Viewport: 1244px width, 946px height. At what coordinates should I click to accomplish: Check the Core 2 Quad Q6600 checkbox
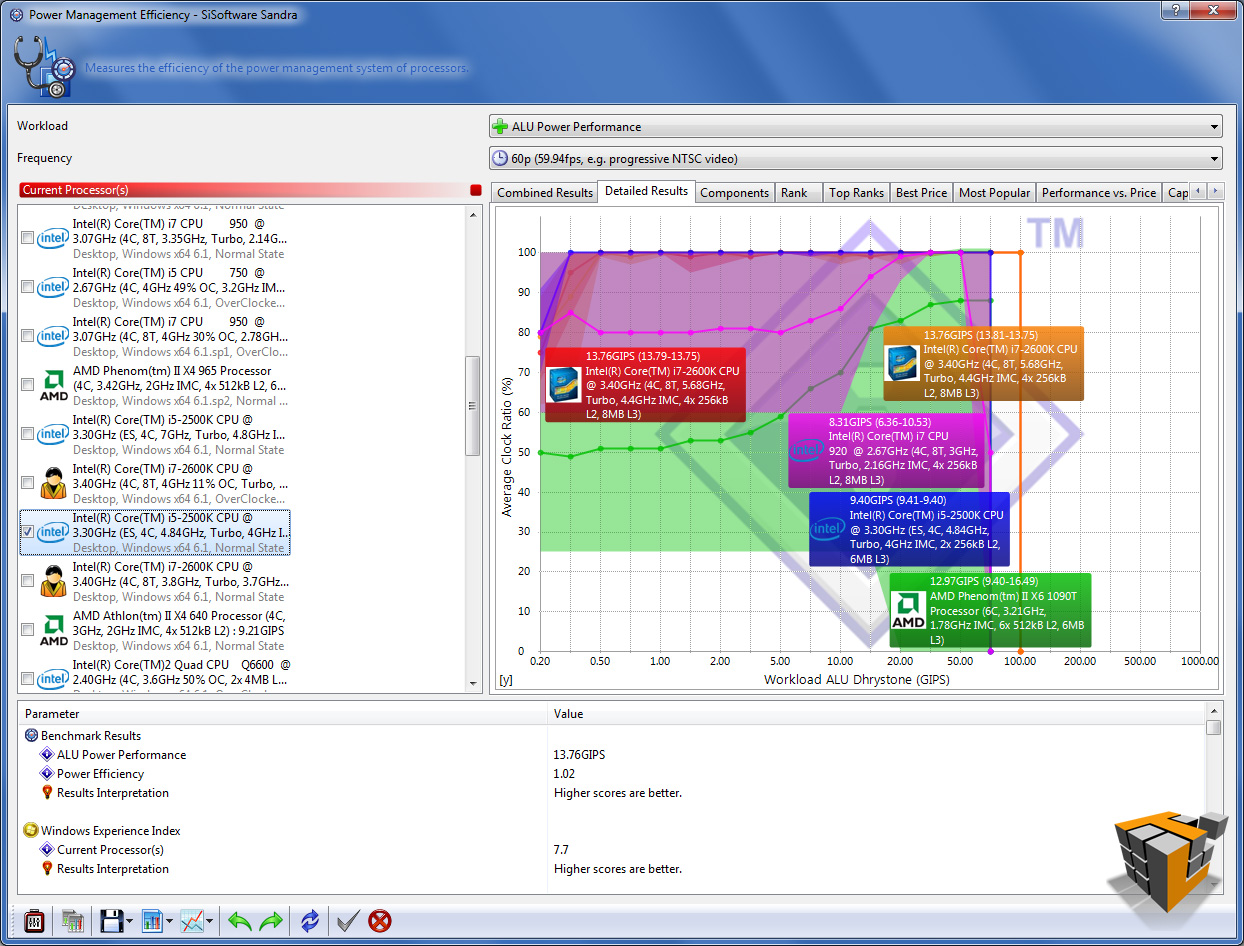(x=27, y=680)
